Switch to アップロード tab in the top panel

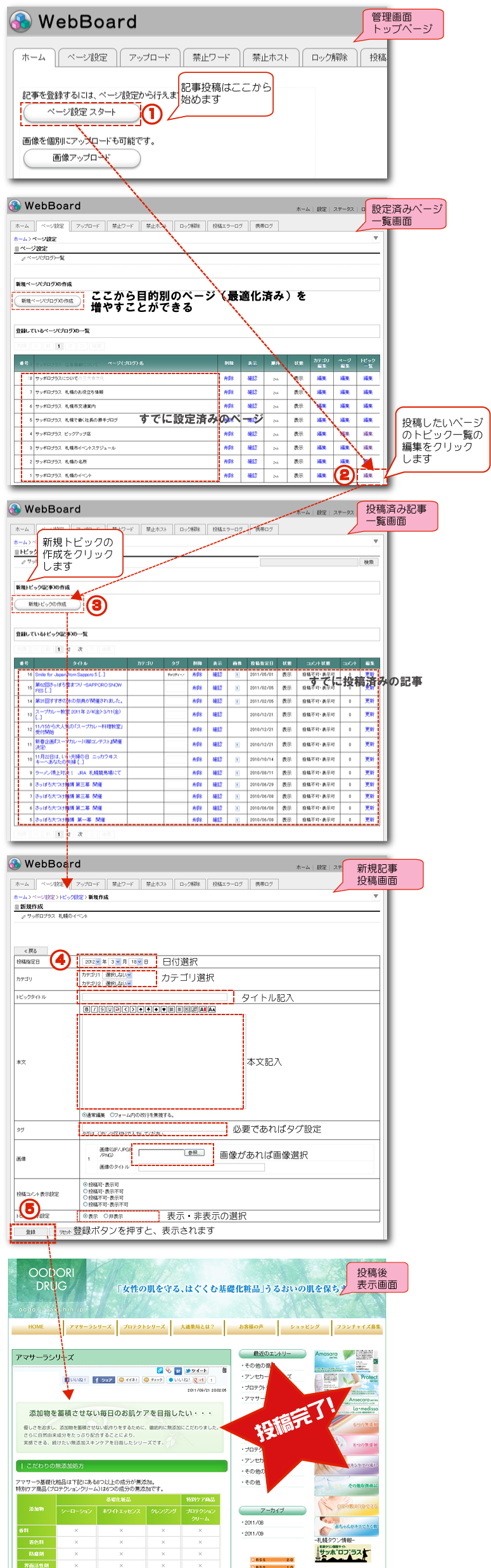pos(150,58)
